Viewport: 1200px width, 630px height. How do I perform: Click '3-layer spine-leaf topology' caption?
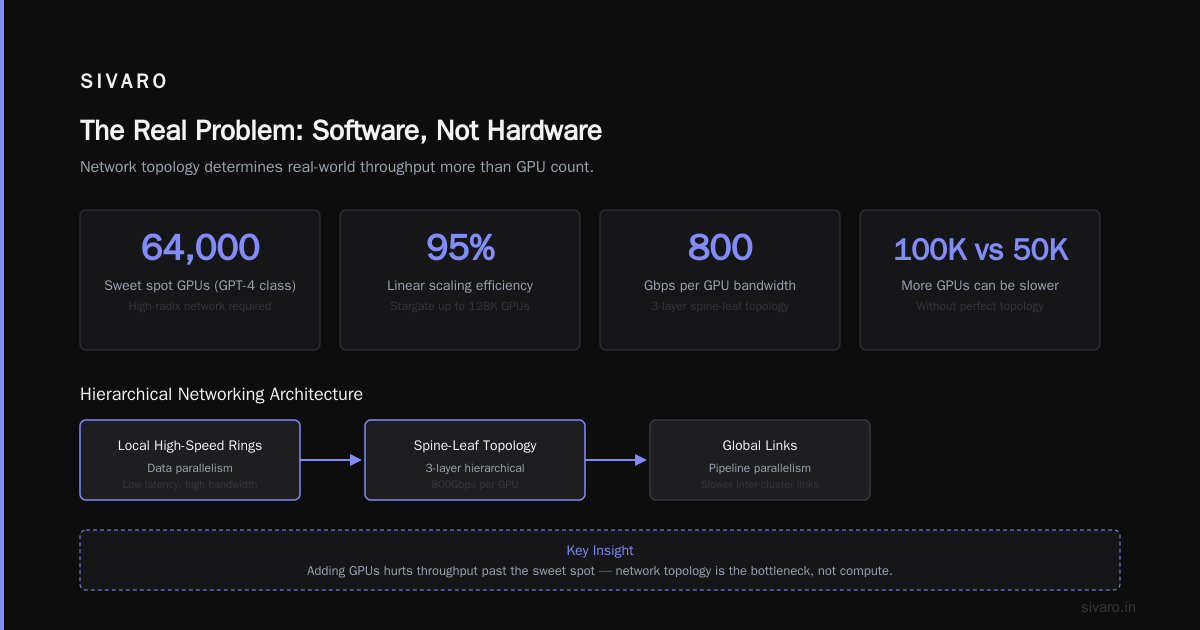click(x=720, y=306)
